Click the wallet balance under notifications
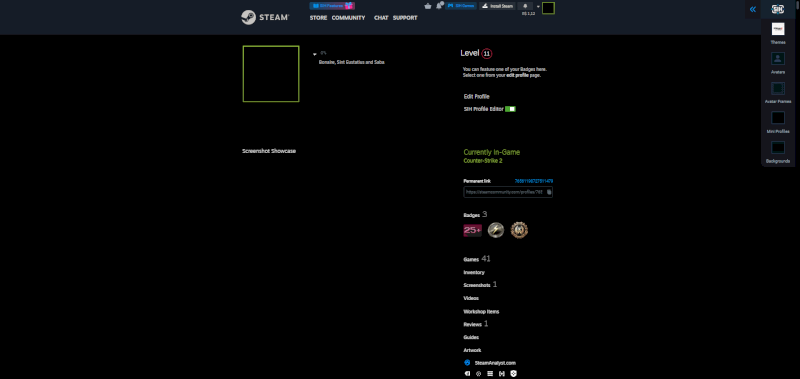The width and height of the screenshot is (800, 379). [x=528, y=14]
